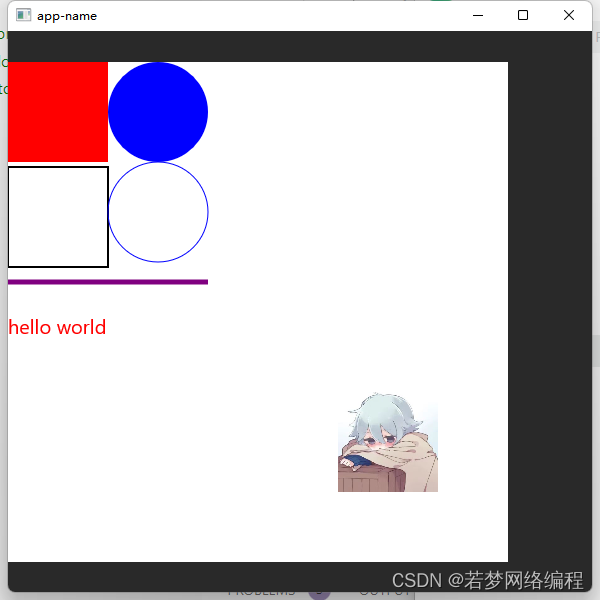The width and height of the screenshot is (600, 600).
Task: Click the app-name title text
Action: (x=67, y=16)
